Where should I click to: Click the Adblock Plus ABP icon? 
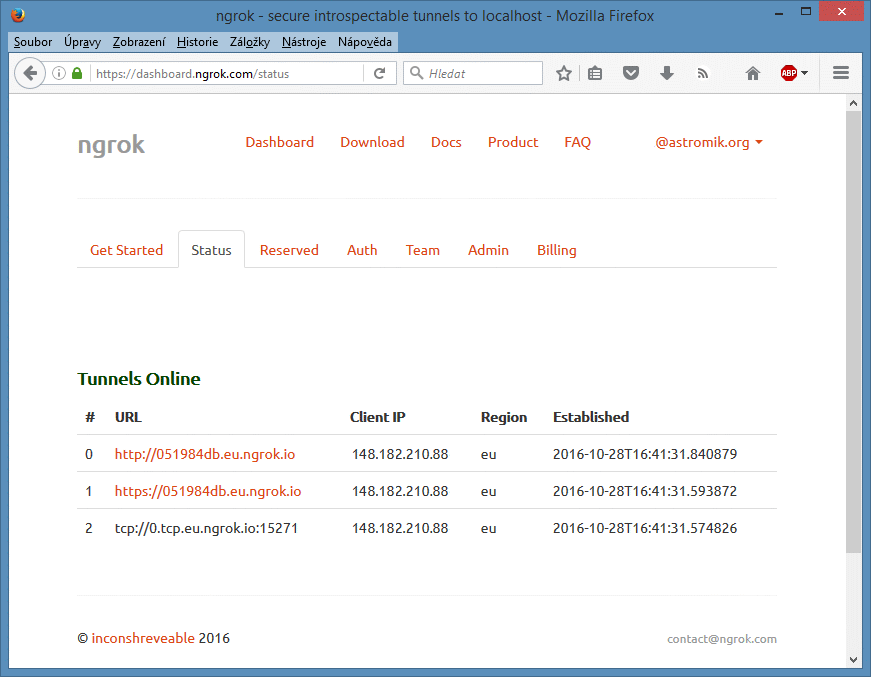789,73
